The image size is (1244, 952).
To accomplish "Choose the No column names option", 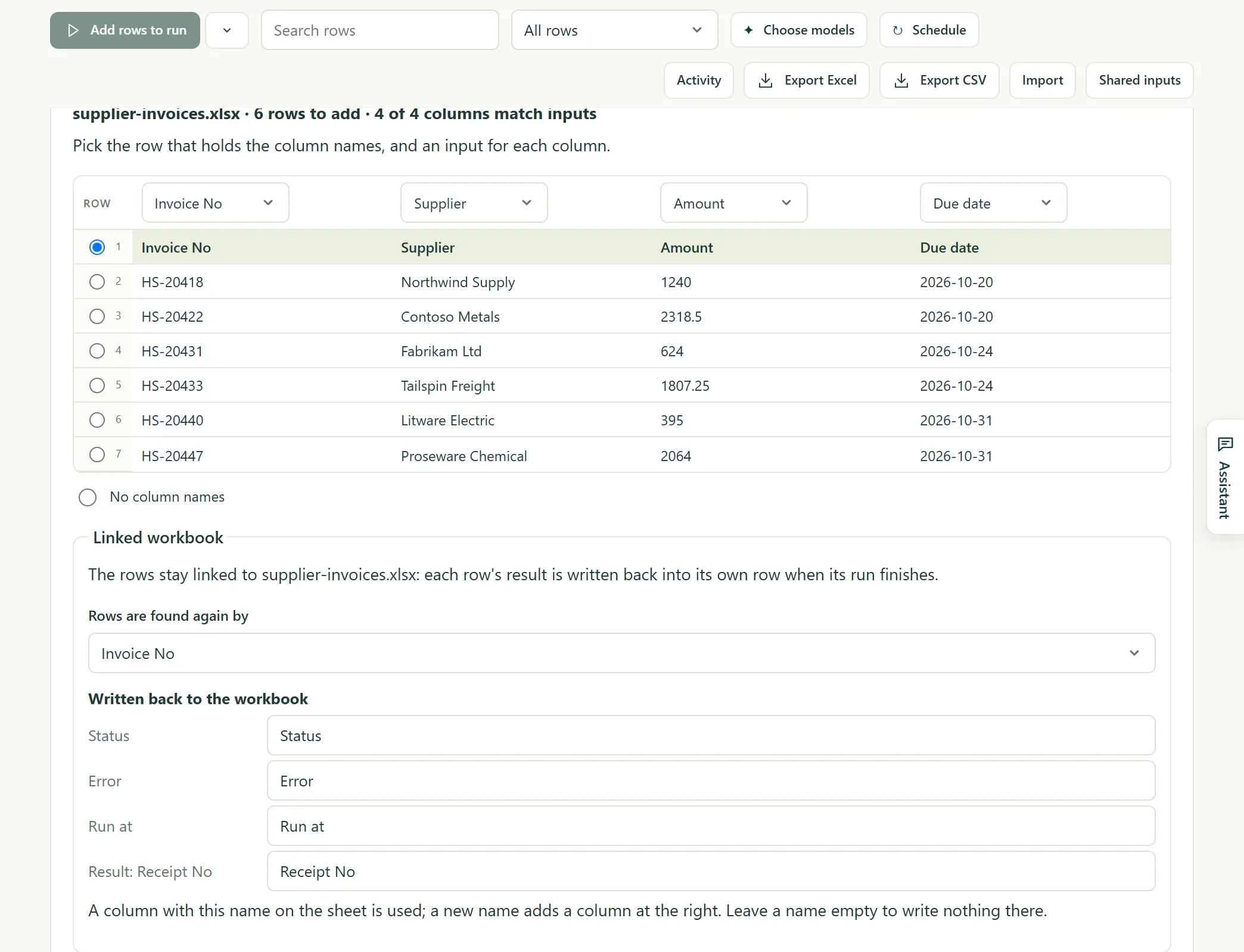I will (88, 497).
